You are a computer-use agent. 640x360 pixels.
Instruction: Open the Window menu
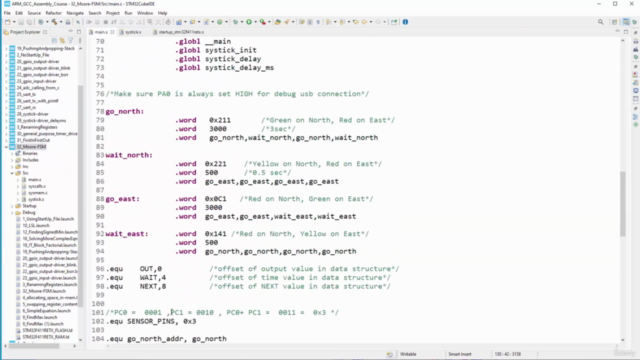(x=145, y=13)
